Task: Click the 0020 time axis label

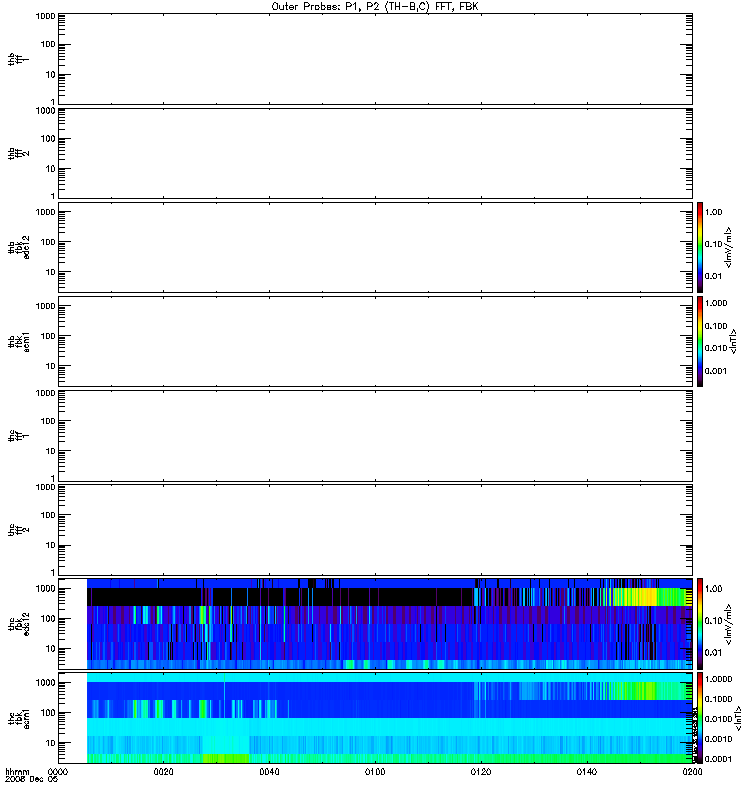Action: click(164, 772)
